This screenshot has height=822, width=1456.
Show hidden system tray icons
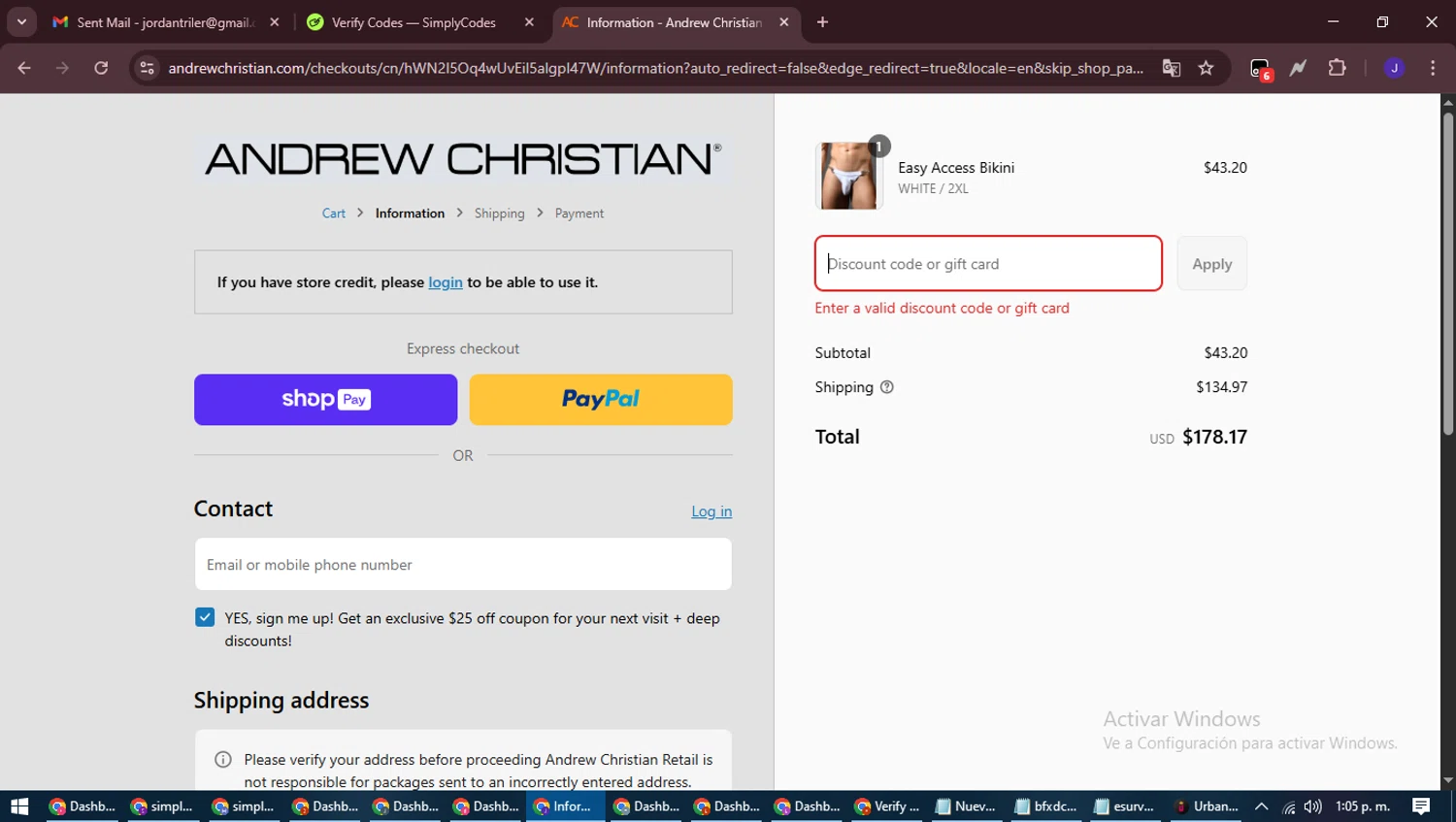click(1262, 806)
